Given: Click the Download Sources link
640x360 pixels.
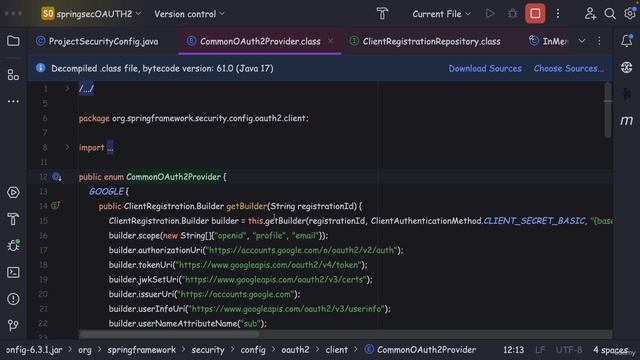Looking at the screenshot, I should point(485,69).
